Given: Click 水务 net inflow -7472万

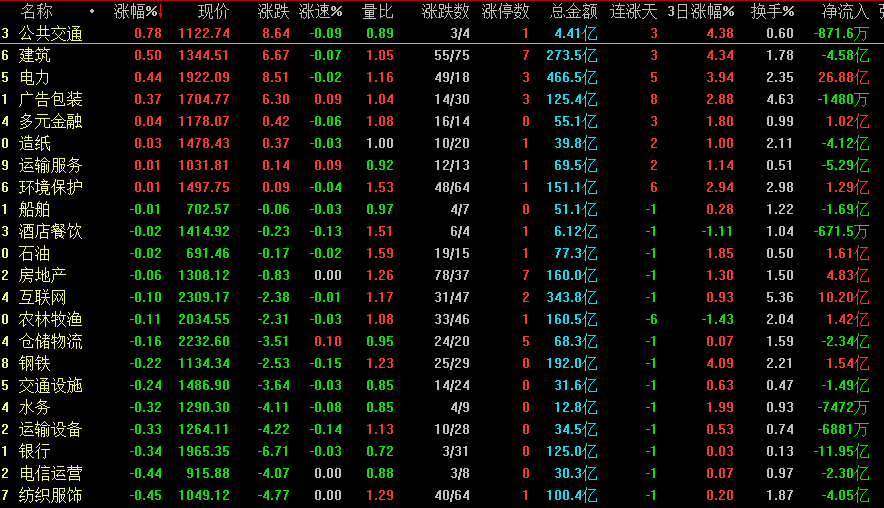Looking at the screenshot, I should click(843, 407).
